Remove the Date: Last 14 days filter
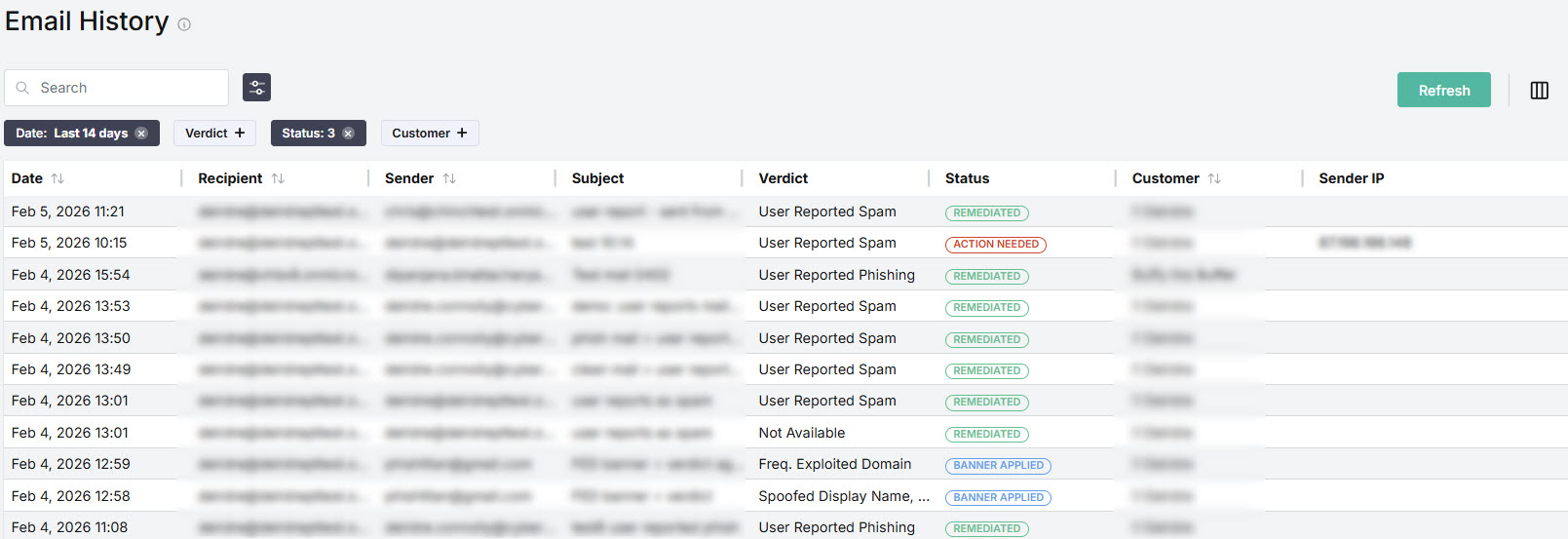 click(141, 134)
